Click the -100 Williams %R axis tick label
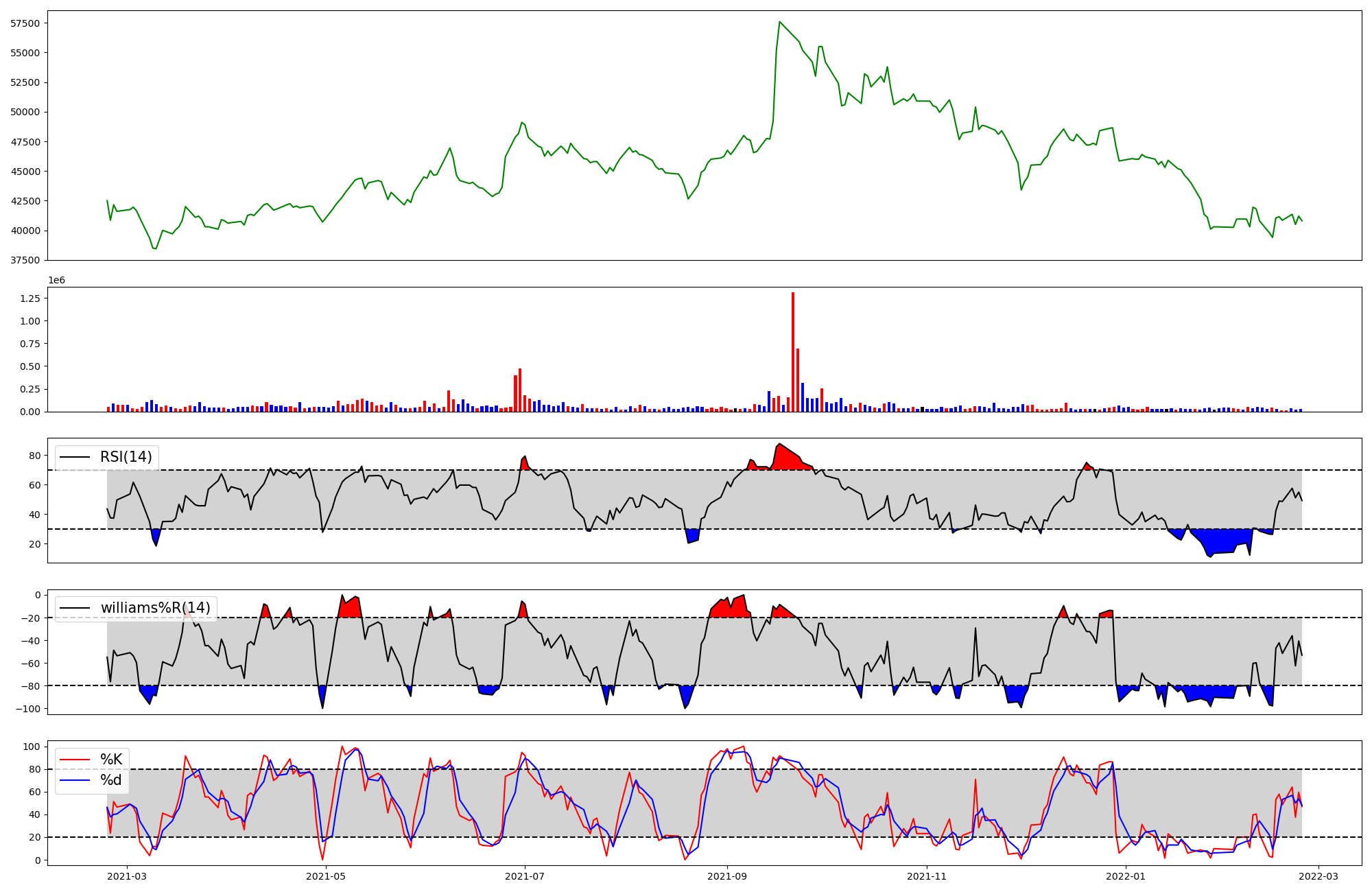The image size is (1372, 892). point(27,709)
